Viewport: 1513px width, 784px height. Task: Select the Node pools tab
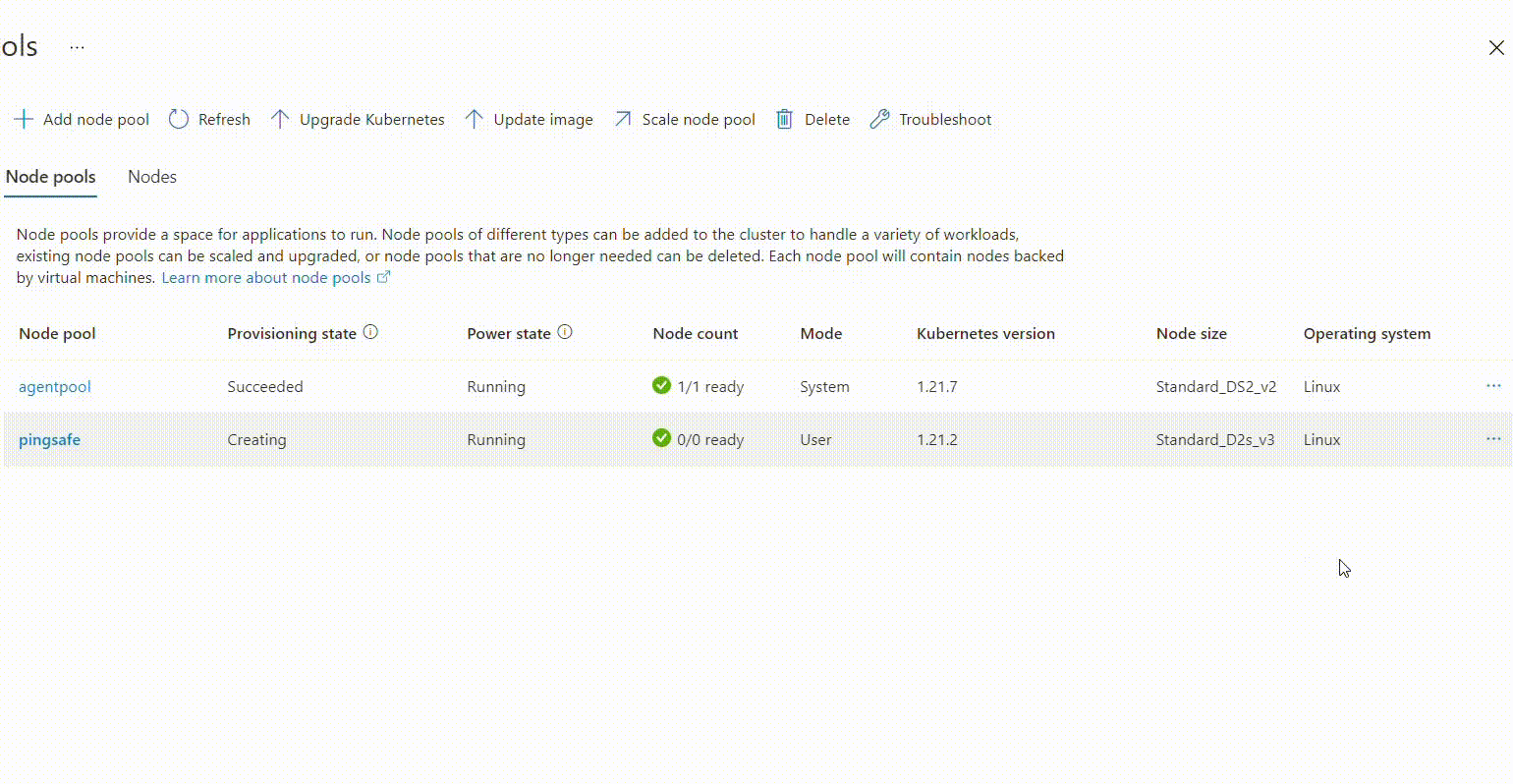pyautogui.click(x=51, y=177)
